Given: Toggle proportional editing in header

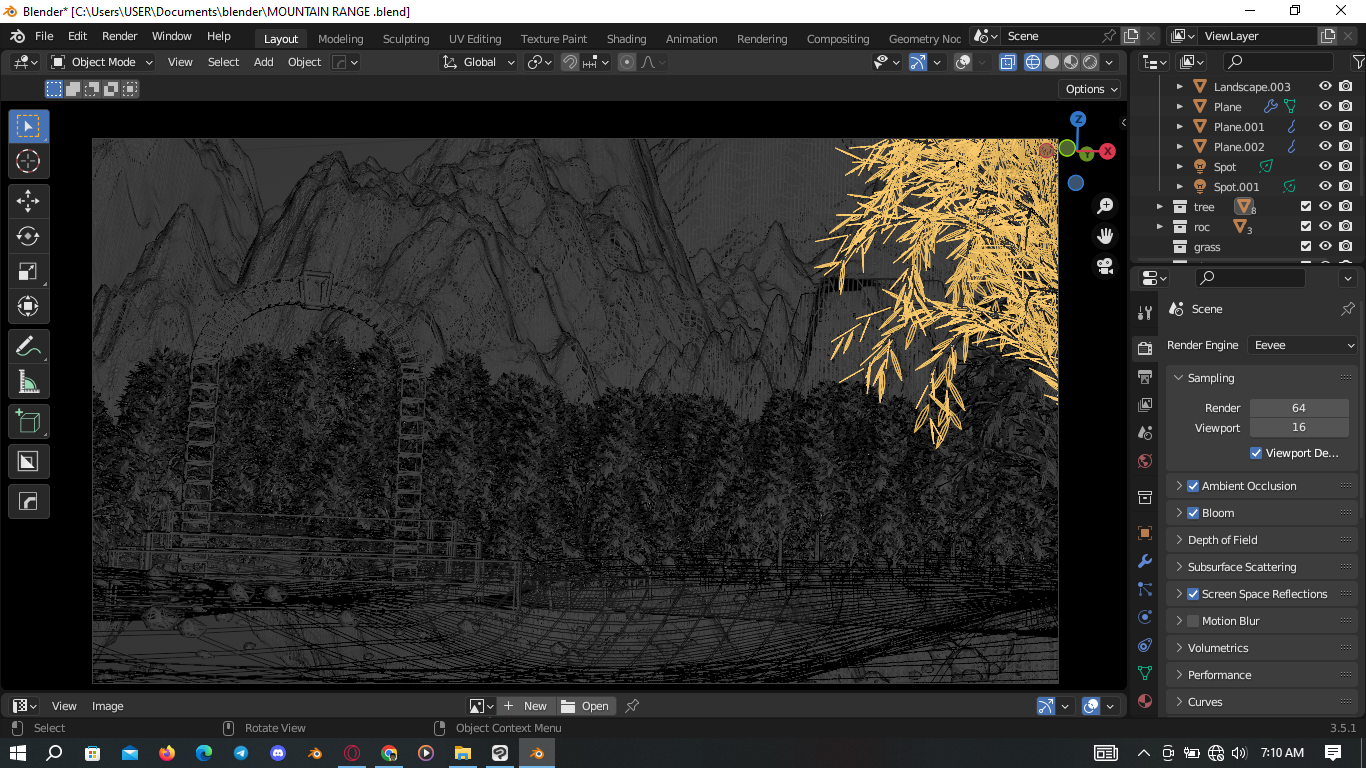Looking at the screenshot, I should (x=627, y=62).
